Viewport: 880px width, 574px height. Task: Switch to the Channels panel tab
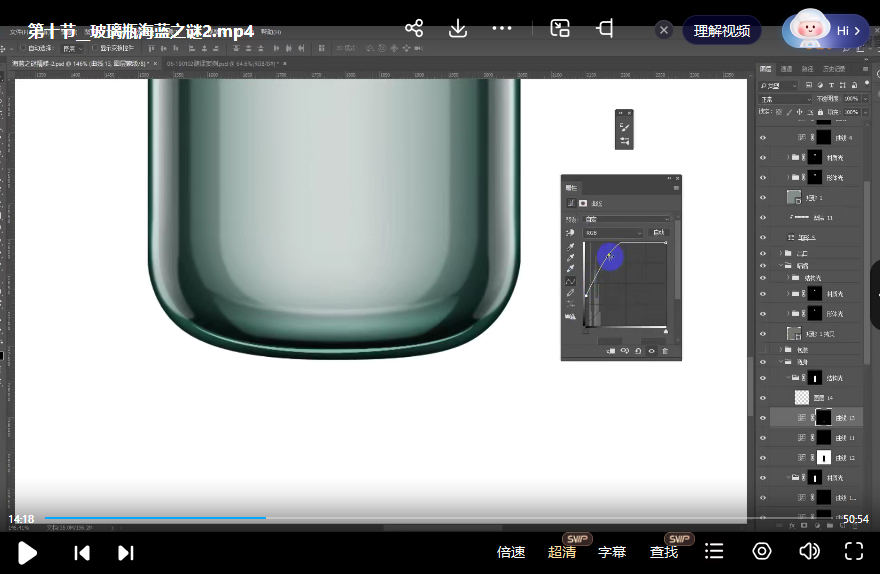[787, 69]
